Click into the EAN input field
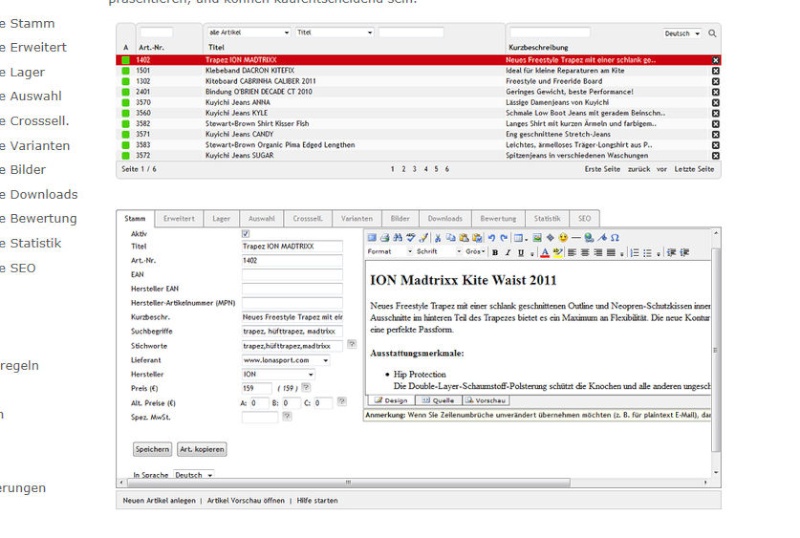The image size is (800, 538). tap(292, 275)
